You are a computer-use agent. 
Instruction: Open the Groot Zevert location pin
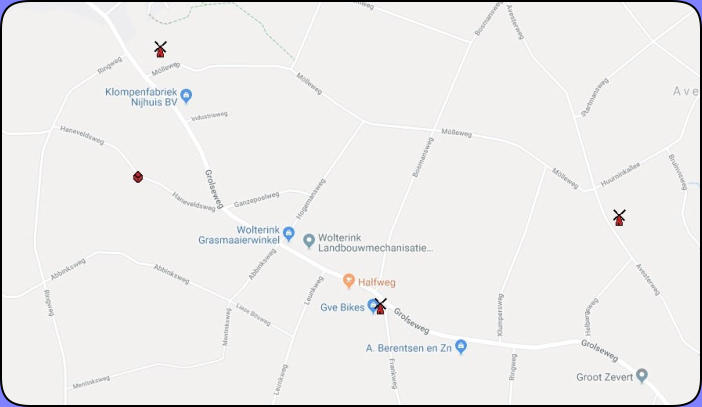click(x=642, y=375)
